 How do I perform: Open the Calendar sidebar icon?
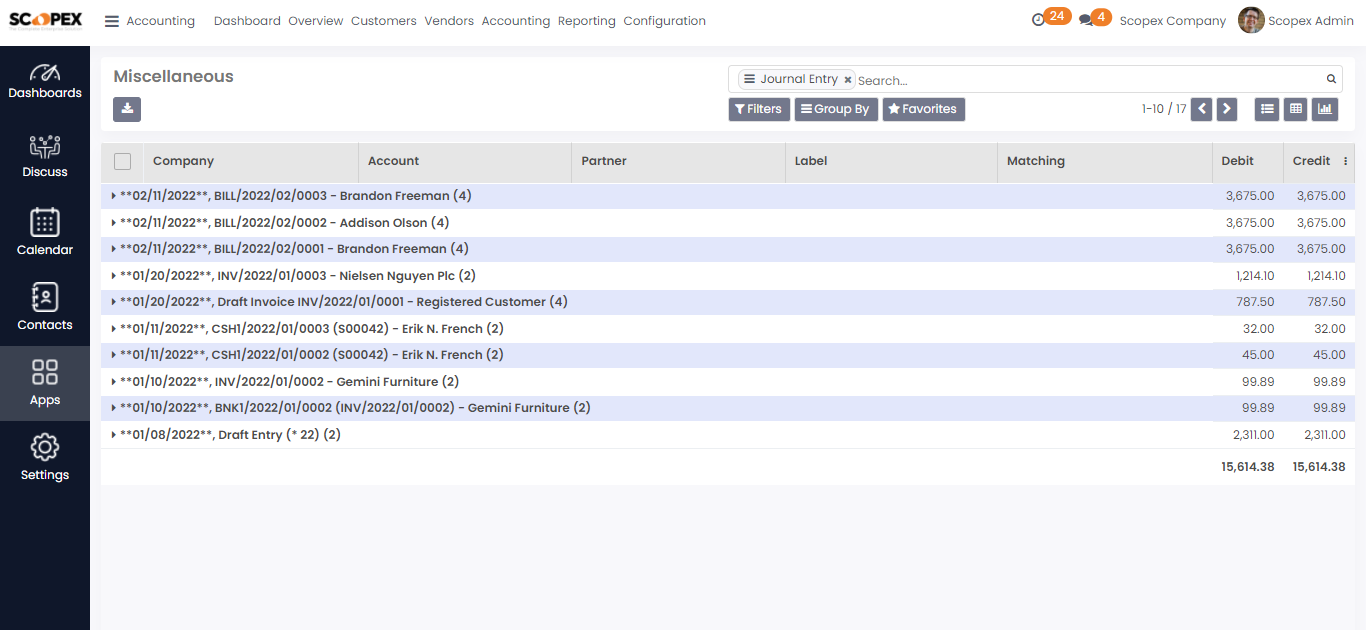click(45, 232)
